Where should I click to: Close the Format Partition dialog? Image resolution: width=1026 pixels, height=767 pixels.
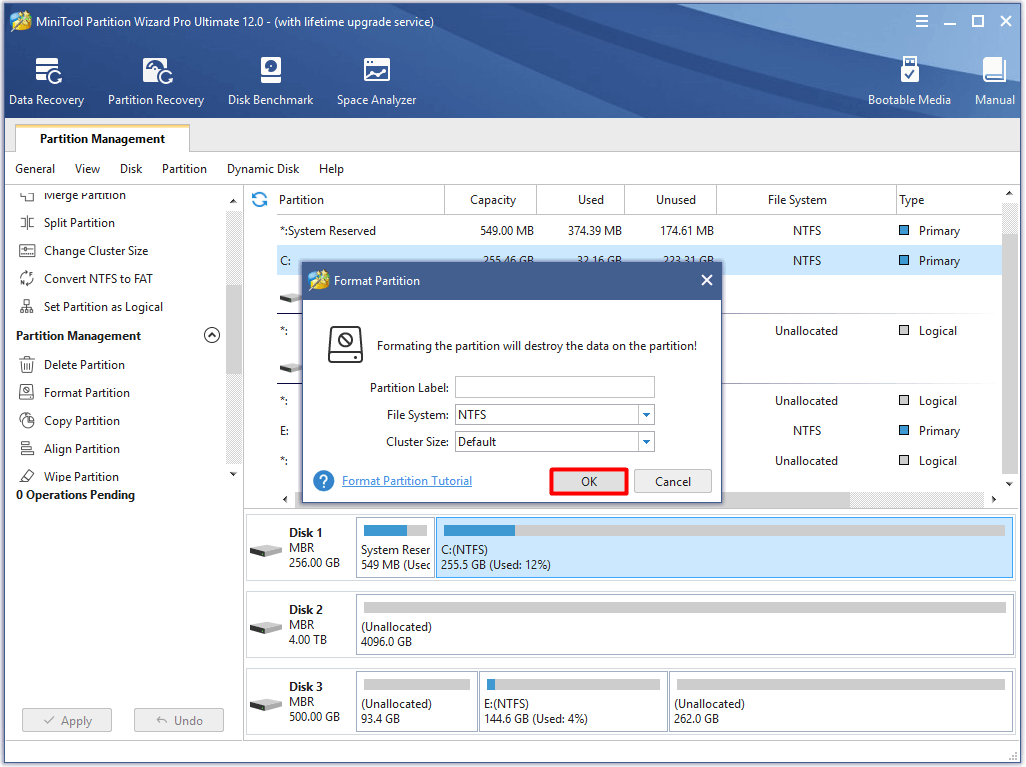click(x=707, y=280)
